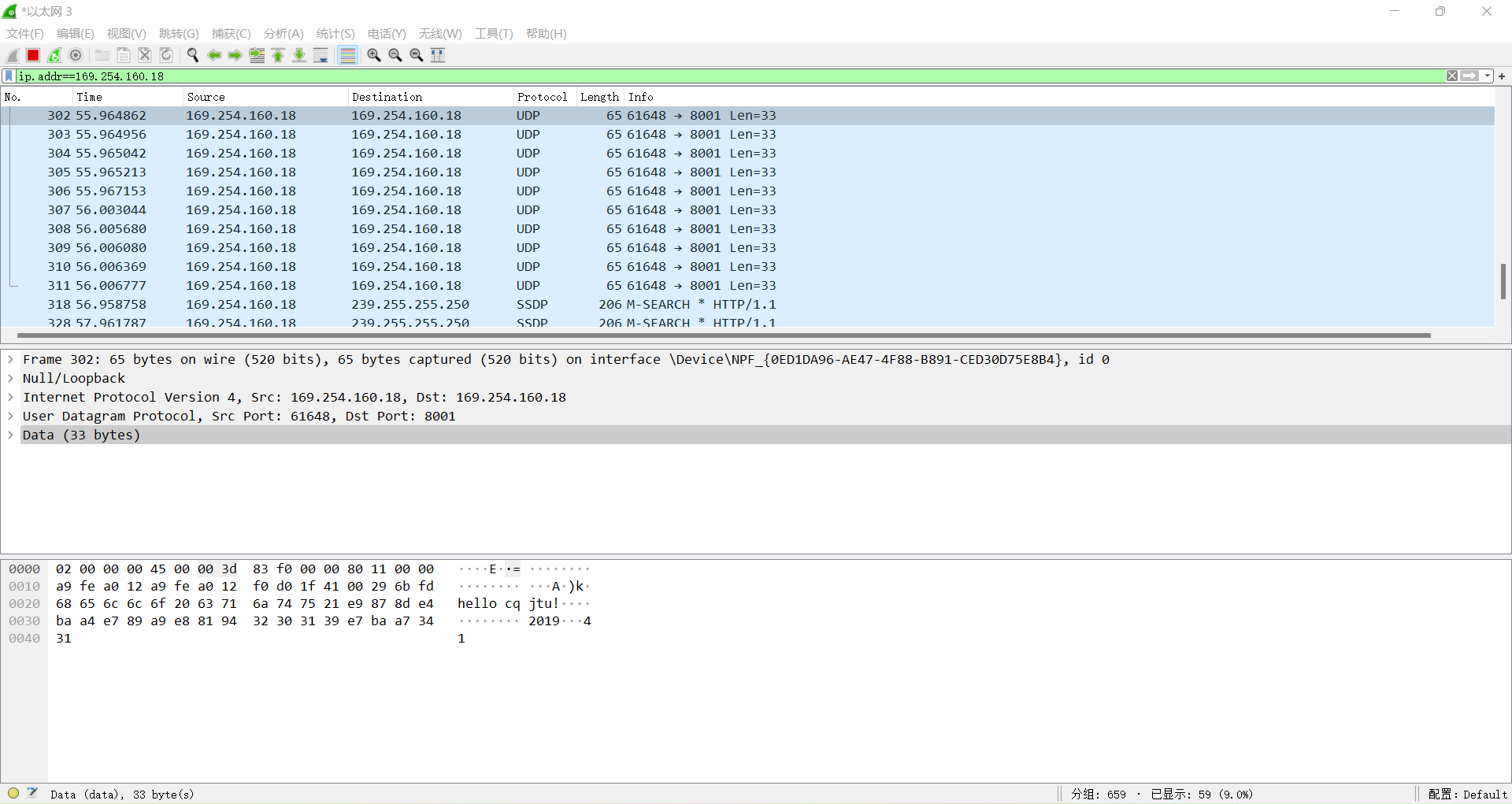The height and width of the screenshot is (804, 1512).
Task: Sort by the Destination column header
Action: coord(430,97)
